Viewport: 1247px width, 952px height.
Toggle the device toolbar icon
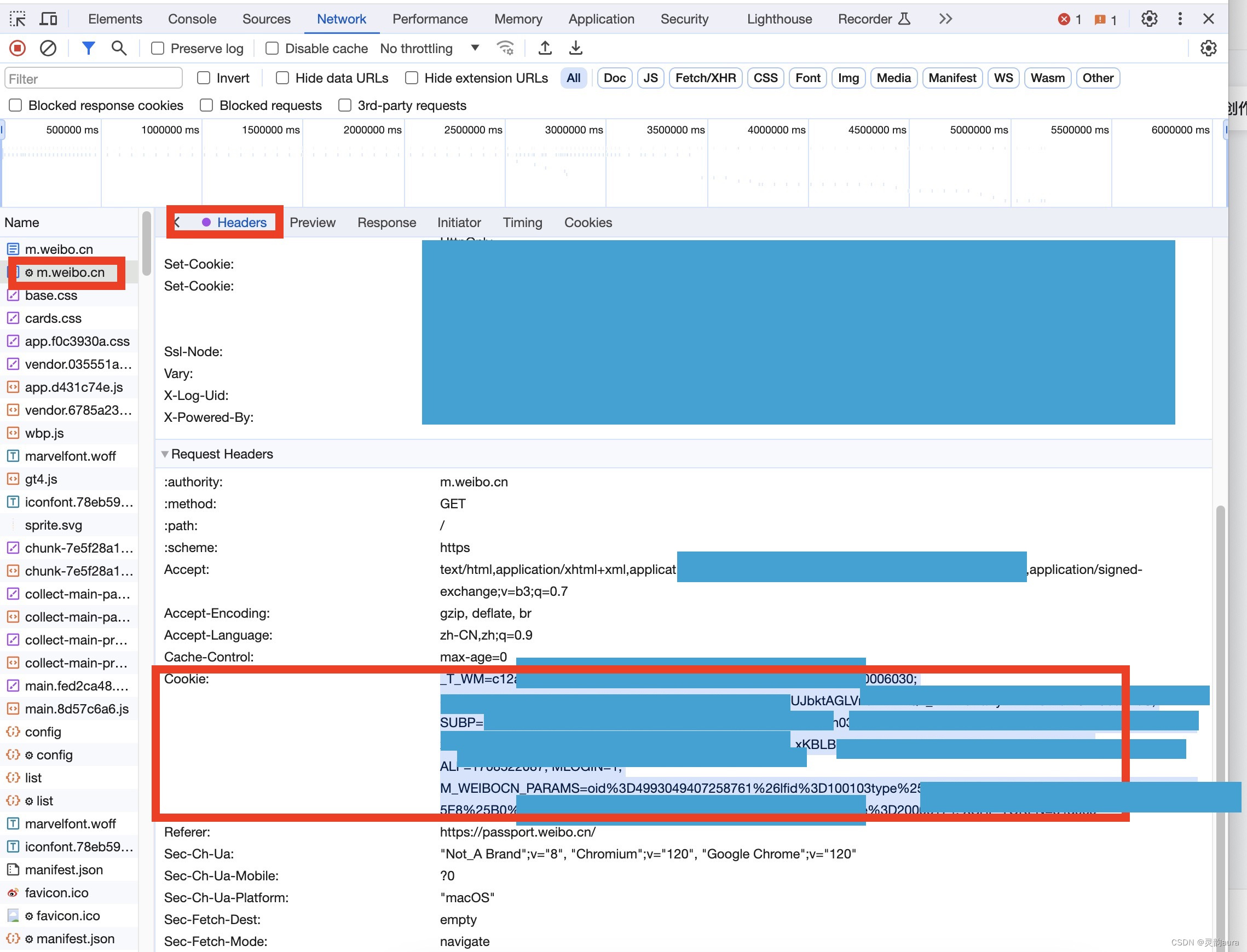coord(48,19)
